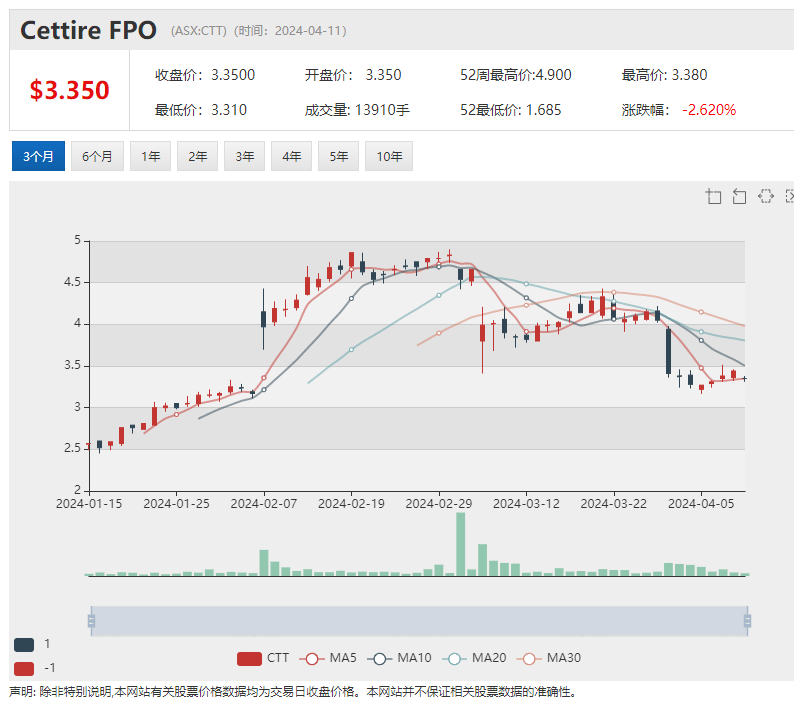Click the 2024-02-07 x-axis date label
The width and height of the screenshot is (804, 710).
(264, 504)
